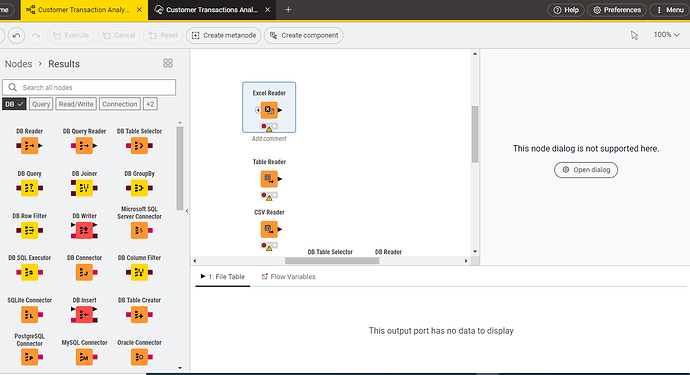Click the Open dialog button
Screen dimensions: 690x375
coord(586,170)
